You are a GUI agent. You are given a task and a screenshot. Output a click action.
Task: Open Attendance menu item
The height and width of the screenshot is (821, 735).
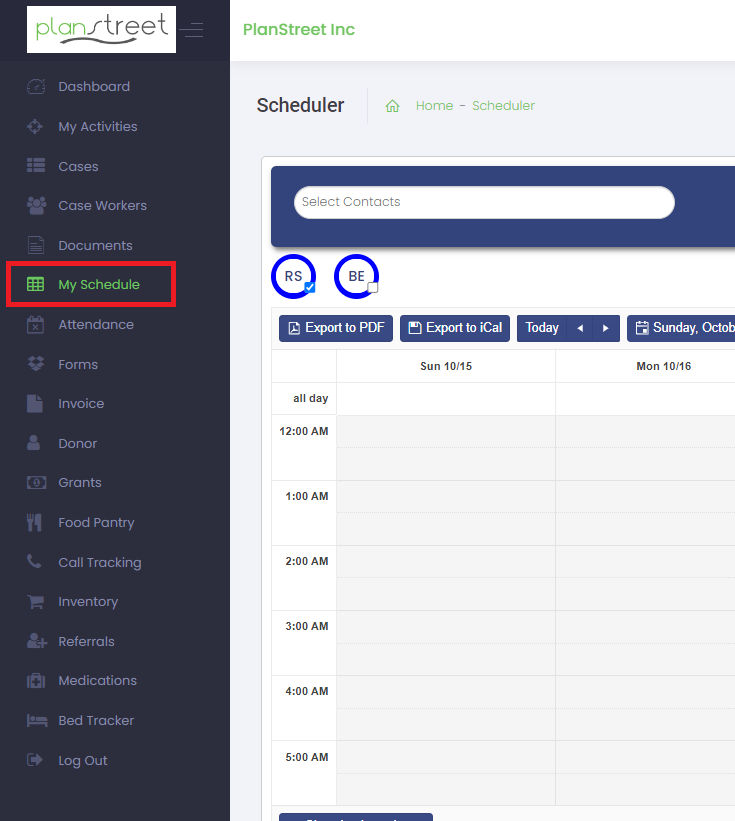[96, 325]
